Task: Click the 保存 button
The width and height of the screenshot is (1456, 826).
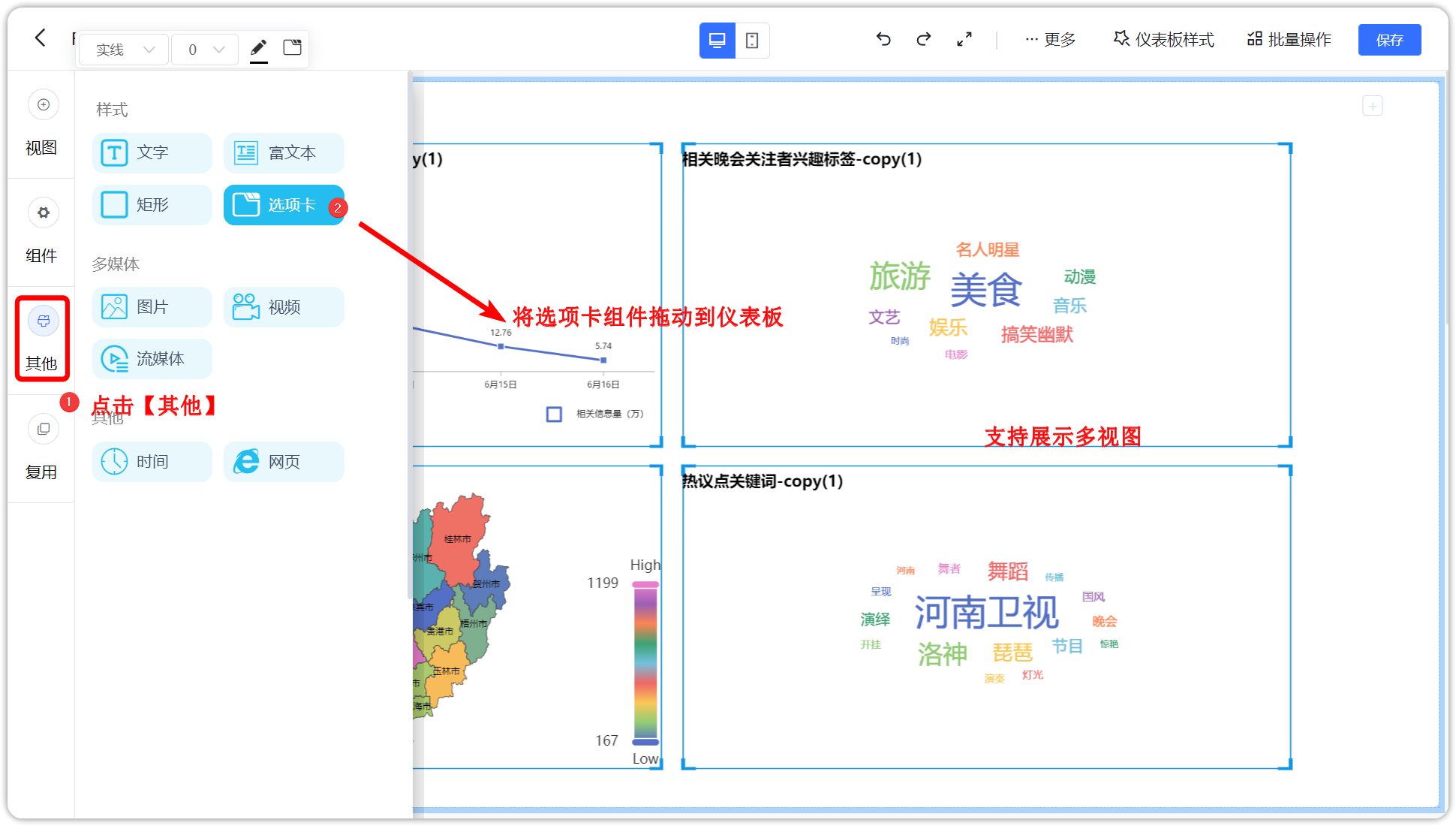Action: [1389, 40]
